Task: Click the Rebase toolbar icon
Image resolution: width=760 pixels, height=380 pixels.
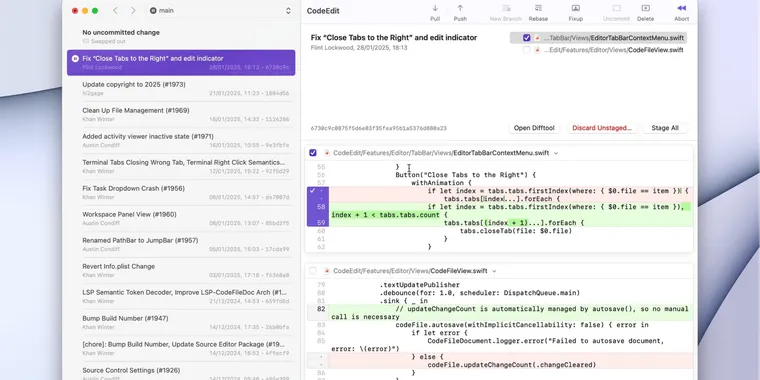Action: click(538, 8)
